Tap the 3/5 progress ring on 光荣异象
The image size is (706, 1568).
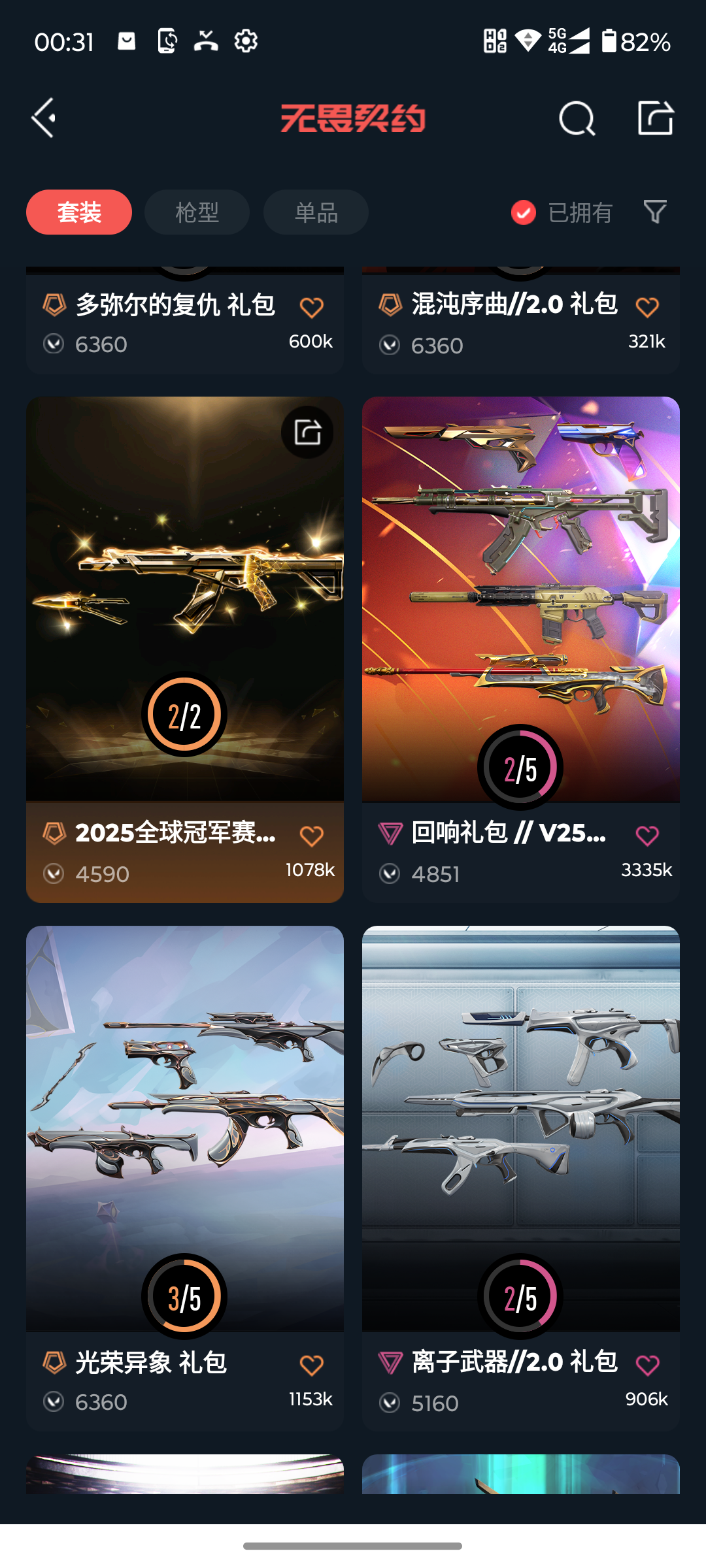tap(184, 1296)
